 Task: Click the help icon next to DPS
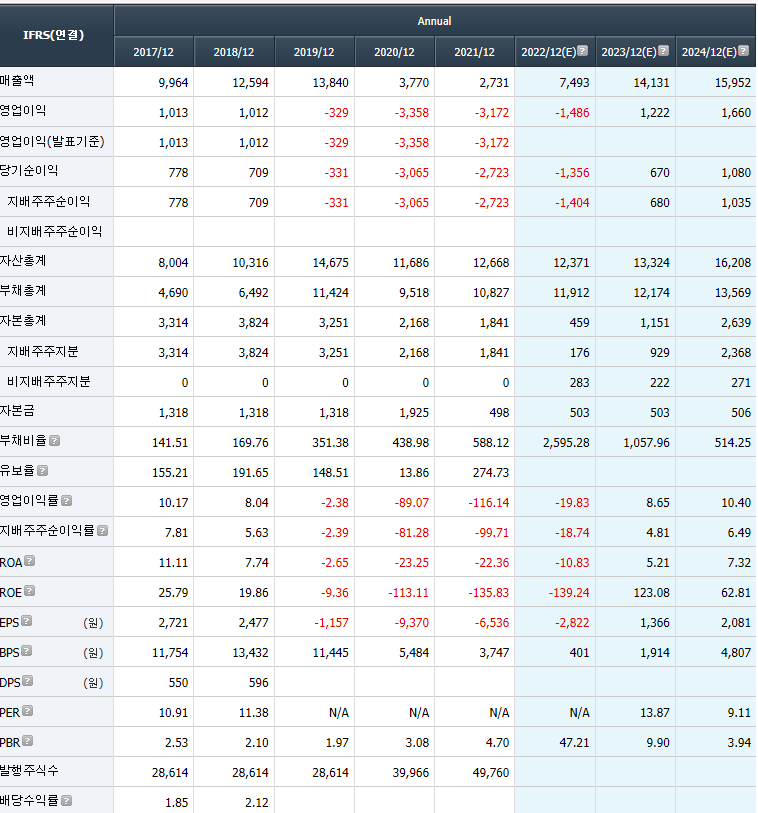[x=27, y=681]
